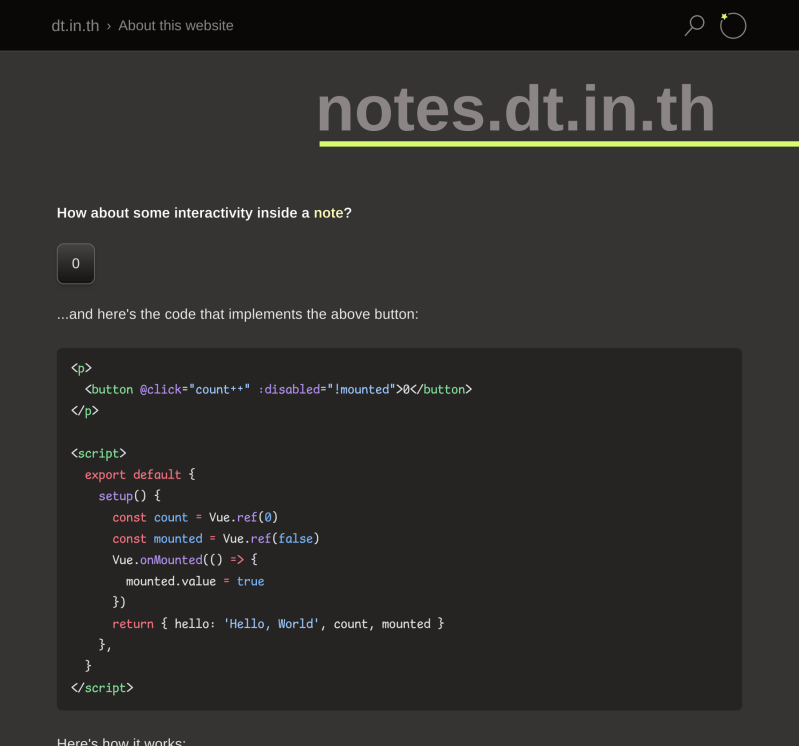This screenshot has width=799, height=746.
Task: Click the 'const count = Vue.ref(0)' line
Action: (195, 517)
